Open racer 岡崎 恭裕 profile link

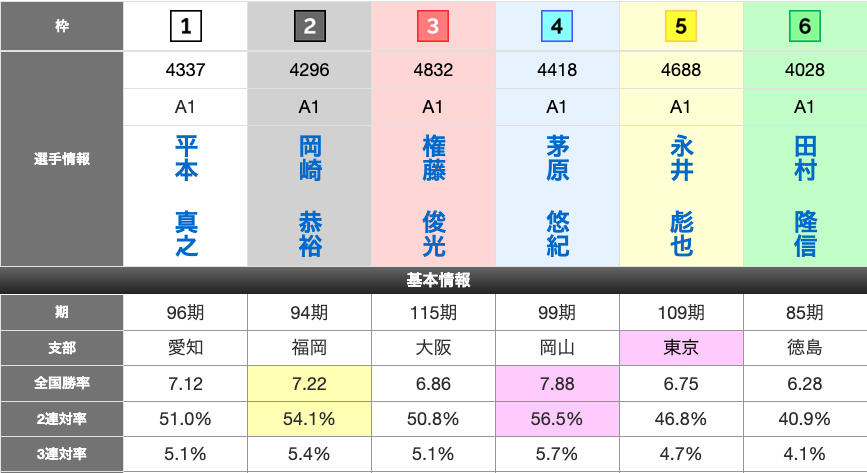[310, 197]
